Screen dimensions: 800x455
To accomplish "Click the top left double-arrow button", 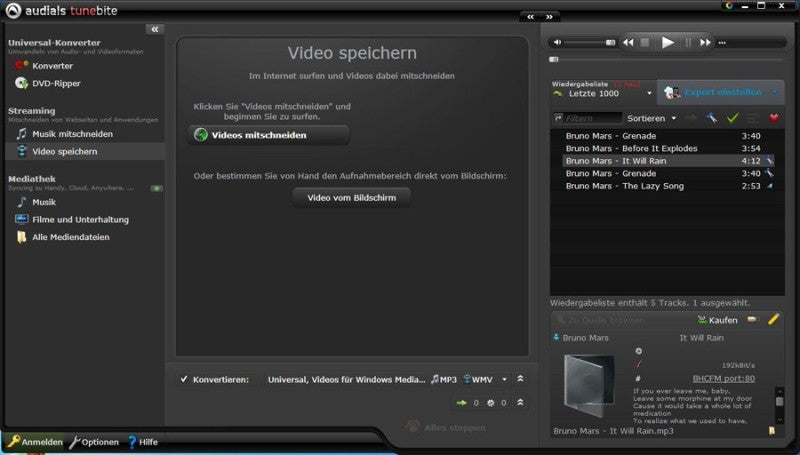I will tap(531, 17).
